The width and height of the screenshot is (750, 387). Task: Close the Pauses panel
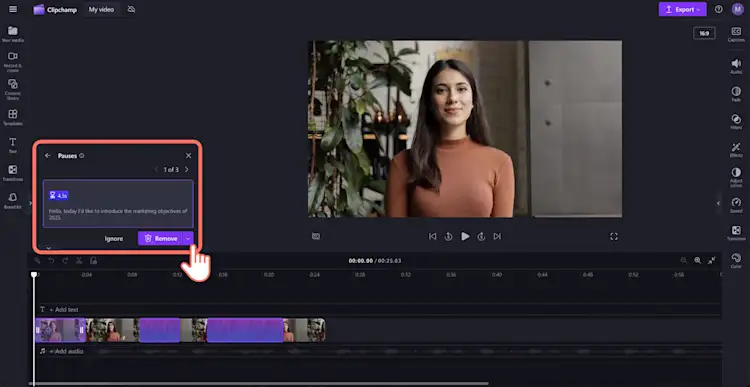point(188,155)
